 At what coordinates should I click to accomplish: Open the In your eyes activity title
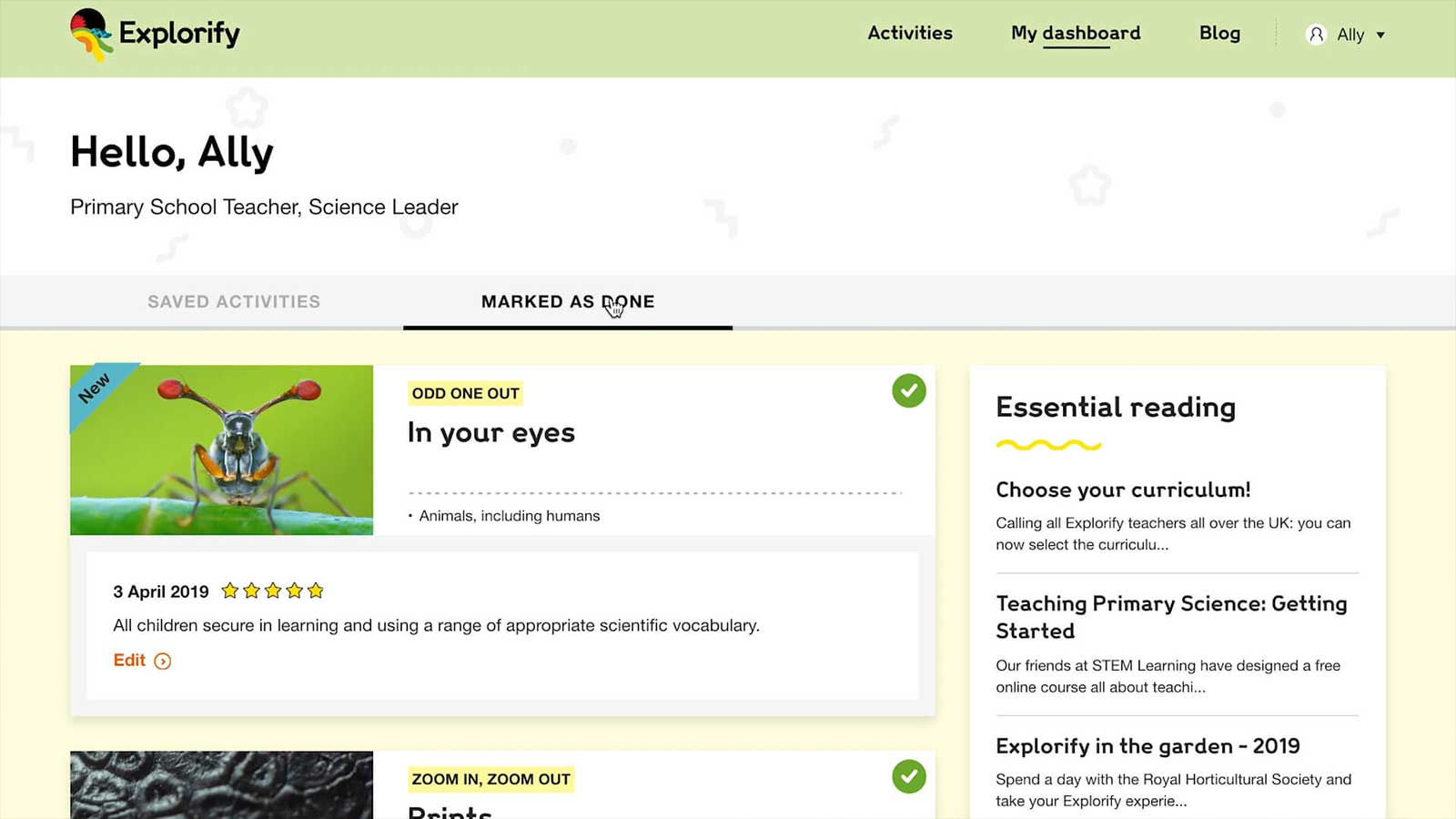[x=491, y=432]
